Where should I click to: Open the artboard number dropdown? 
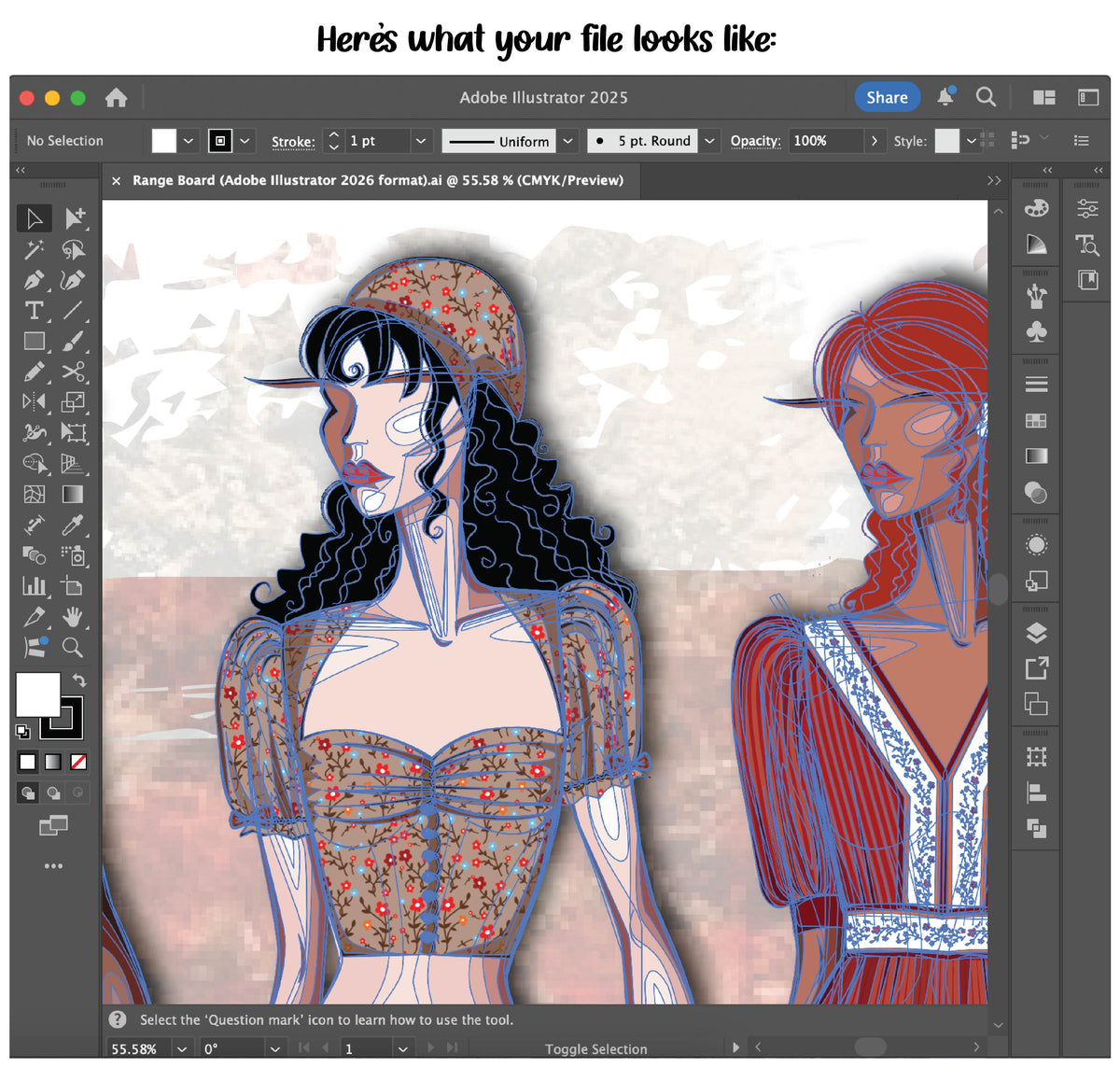click(402, 1049)
